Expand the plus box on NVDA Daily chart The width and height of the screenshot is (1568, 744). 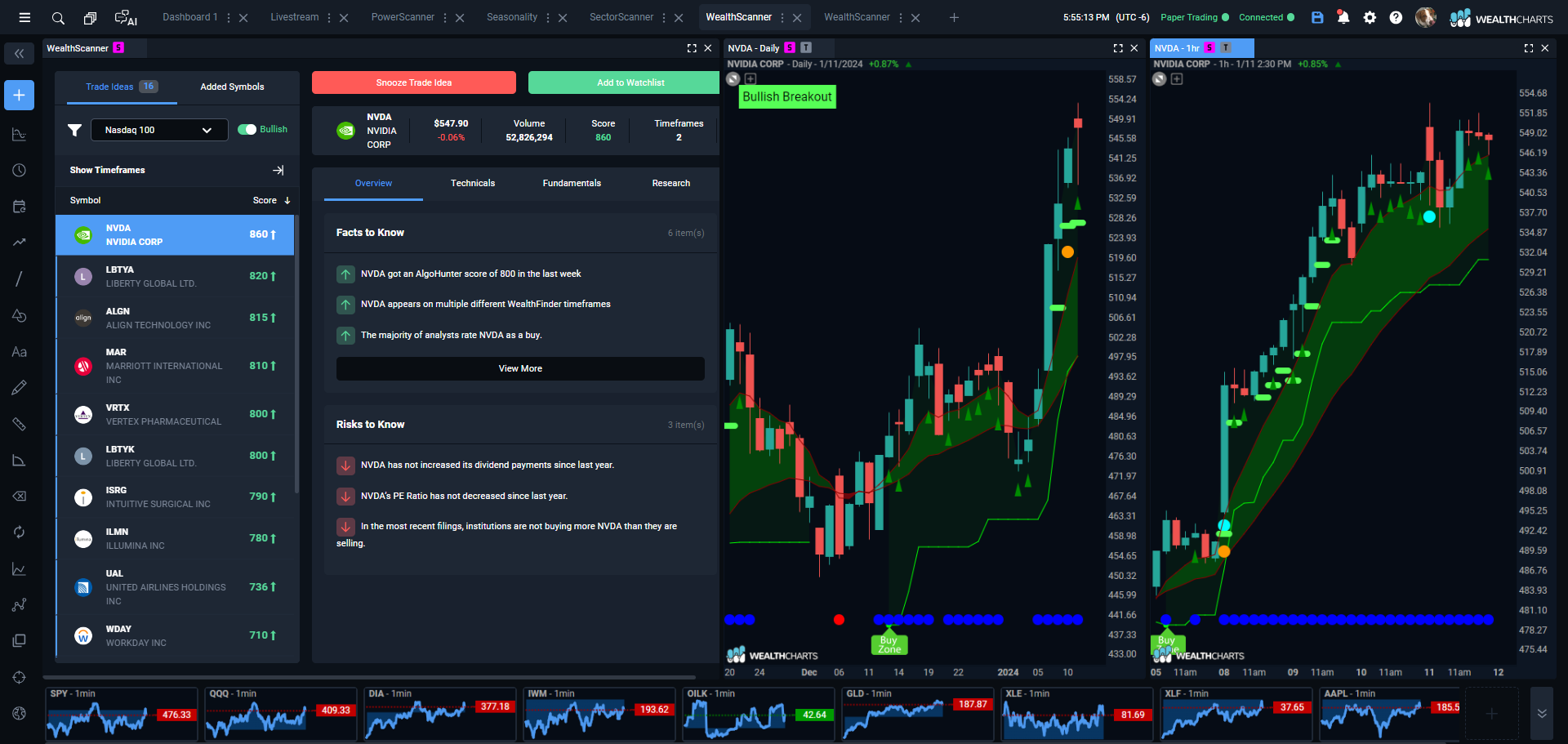(751, 79)
